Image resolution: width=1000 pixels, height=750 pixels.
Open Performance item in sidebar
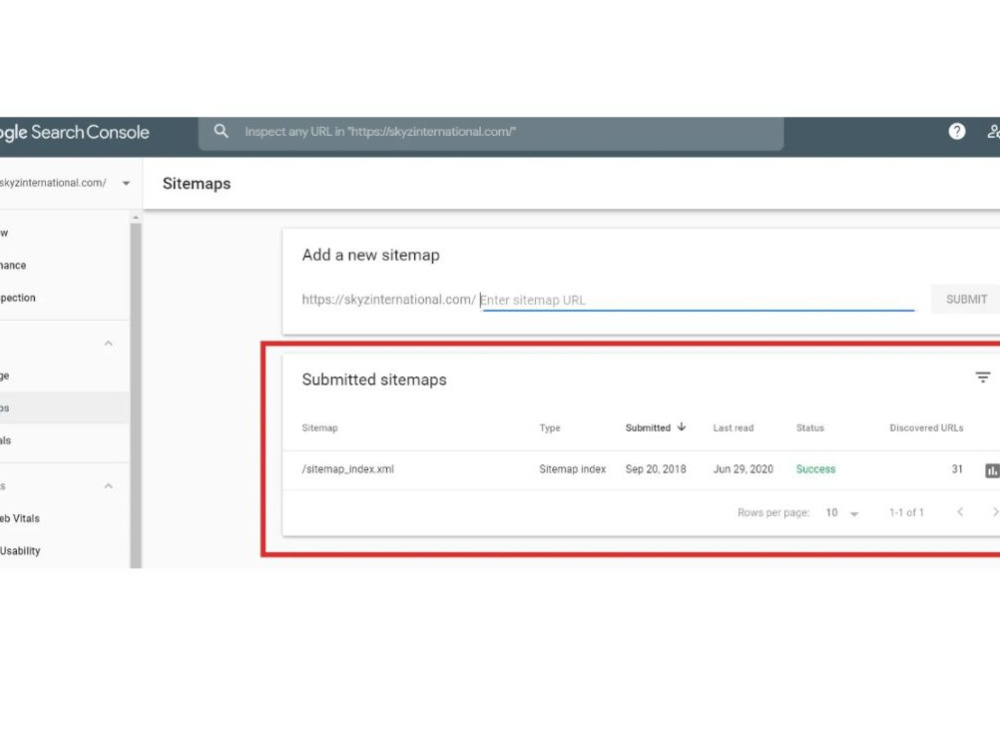click(x=64, y=265)
